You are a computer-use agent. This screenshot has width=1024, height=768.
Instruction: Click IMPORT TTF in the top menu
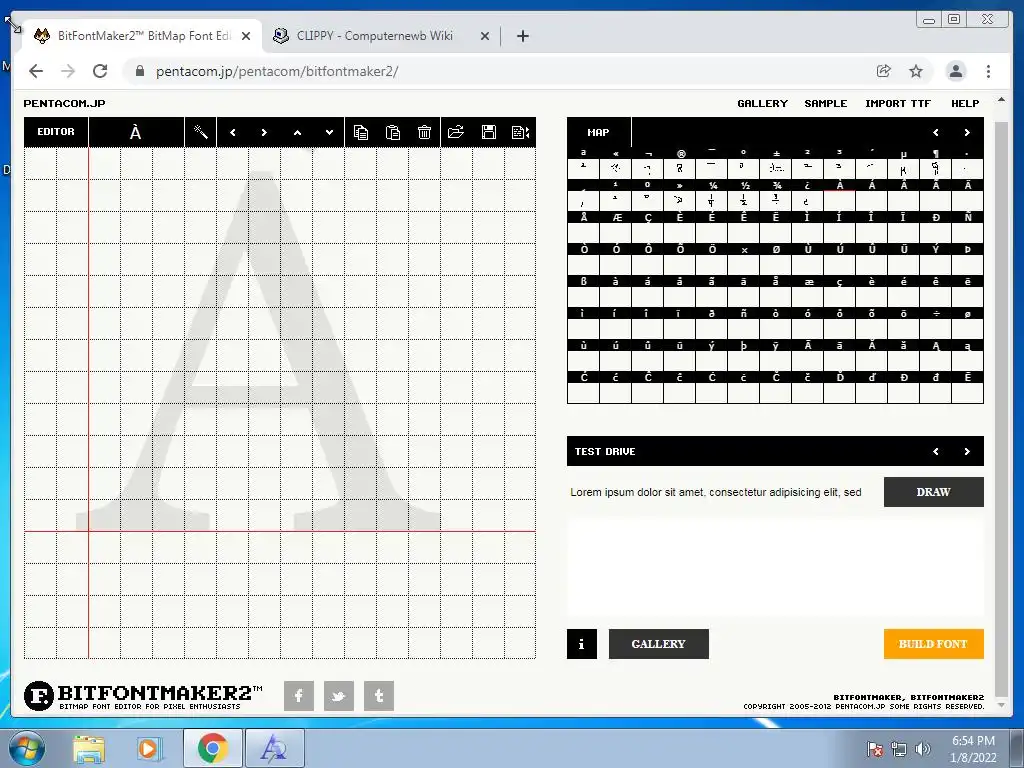[x=898, y=103]
